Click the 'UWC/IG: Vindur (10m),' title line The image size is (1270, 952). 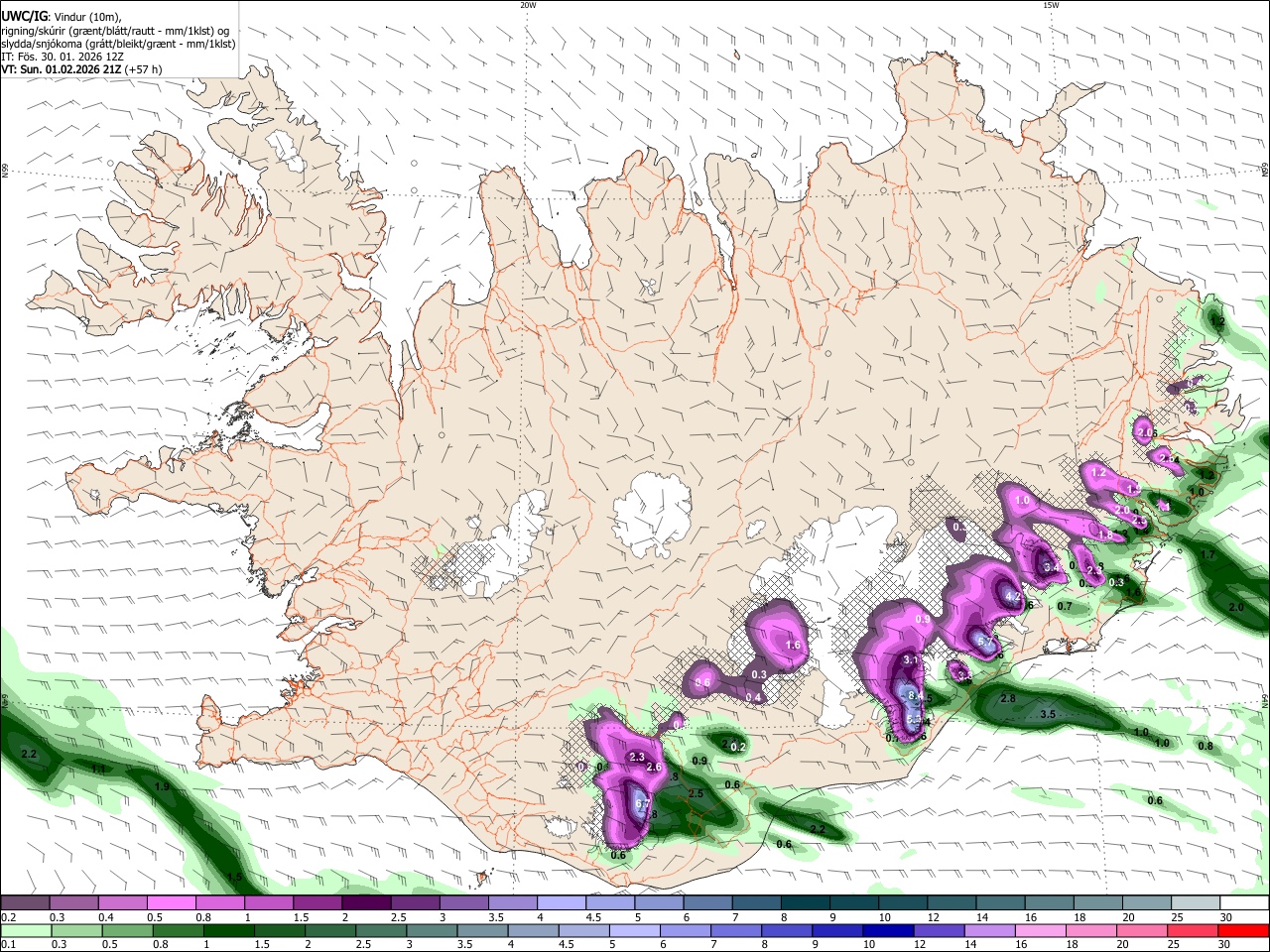[x=61, y=16]
